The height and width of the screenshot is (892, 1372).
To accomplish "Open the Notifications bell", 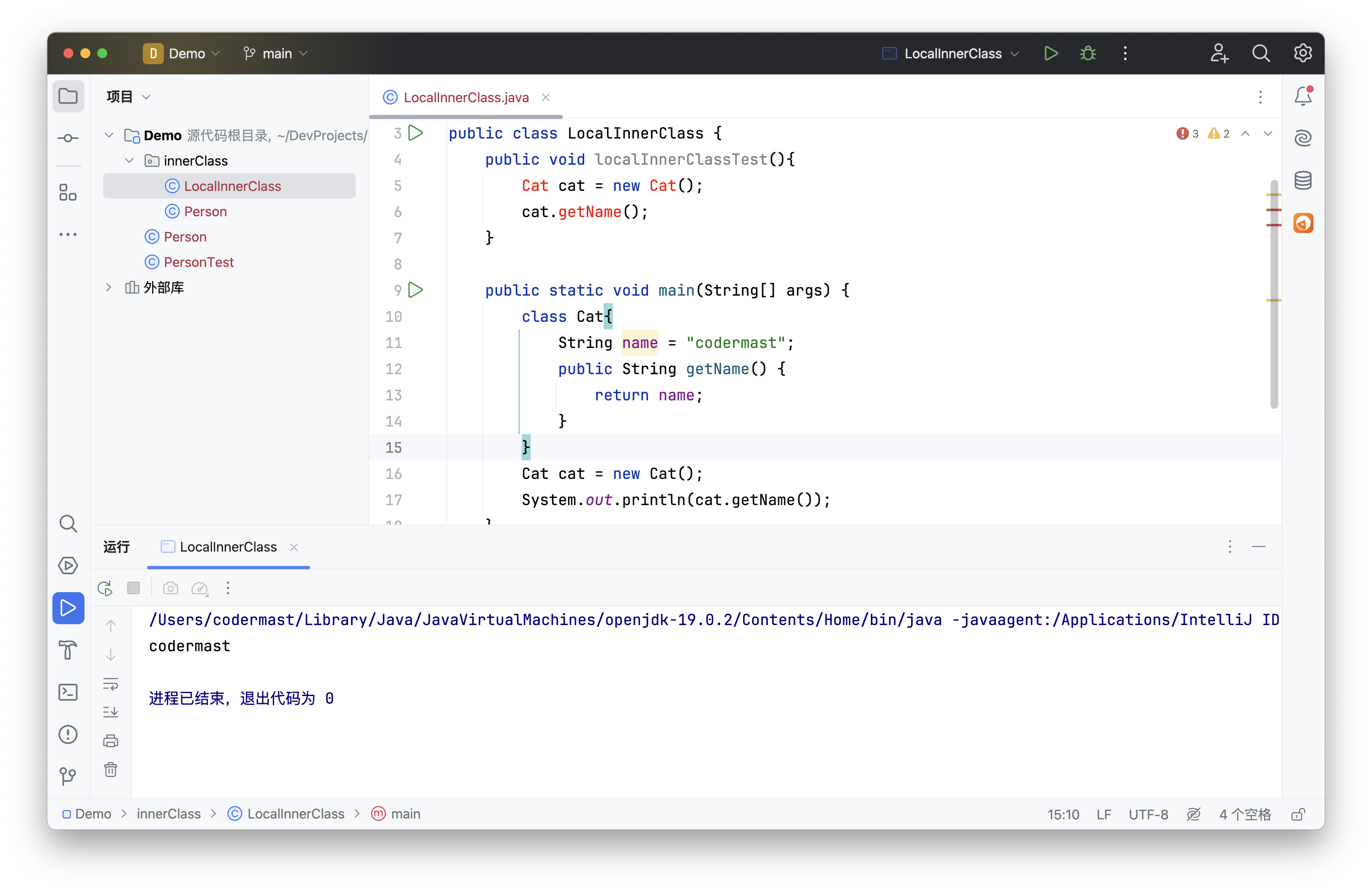I will tap(1303, 95).
